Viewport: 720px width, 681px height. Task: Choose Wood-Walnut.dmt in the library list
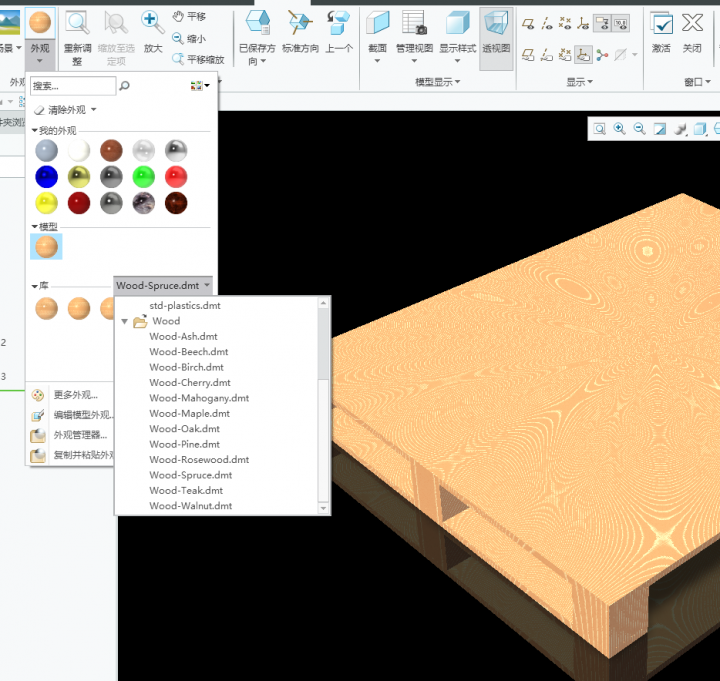(x=190, y=506)
